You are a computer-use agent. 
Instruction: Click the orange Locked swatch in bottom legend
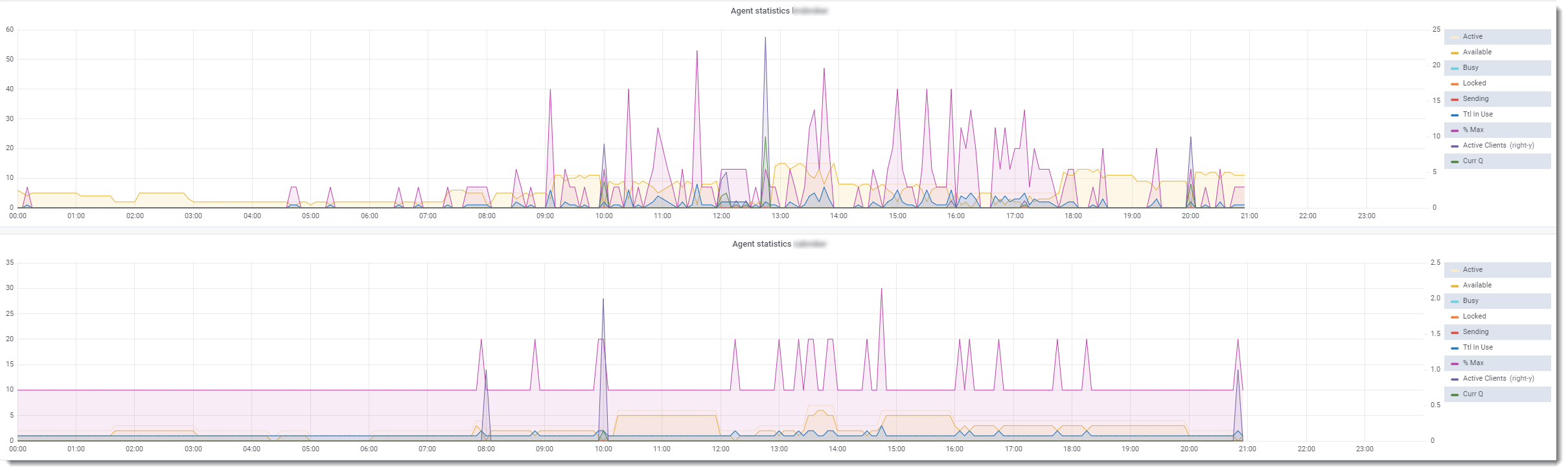(x=1455, y=317)
